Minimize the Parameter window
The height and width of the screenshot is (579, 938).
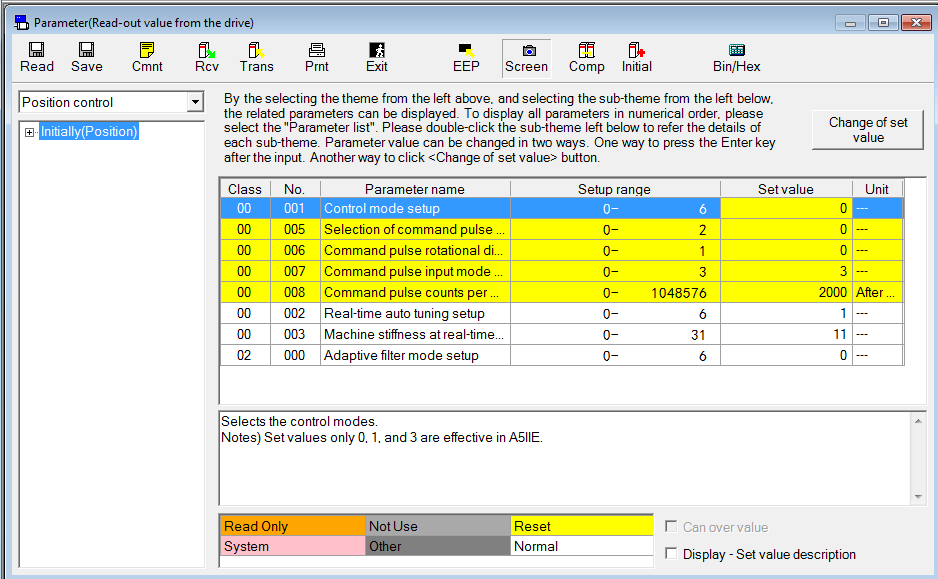850,23
